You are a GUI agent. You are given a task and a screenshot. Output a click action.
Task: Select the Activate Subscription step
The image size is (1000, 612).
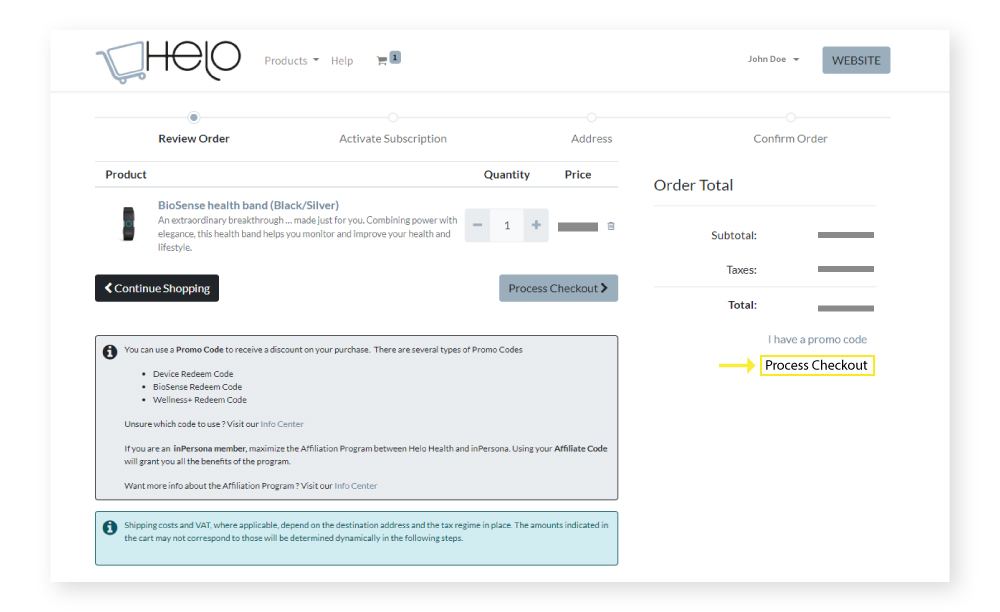(x=392, y=117)
